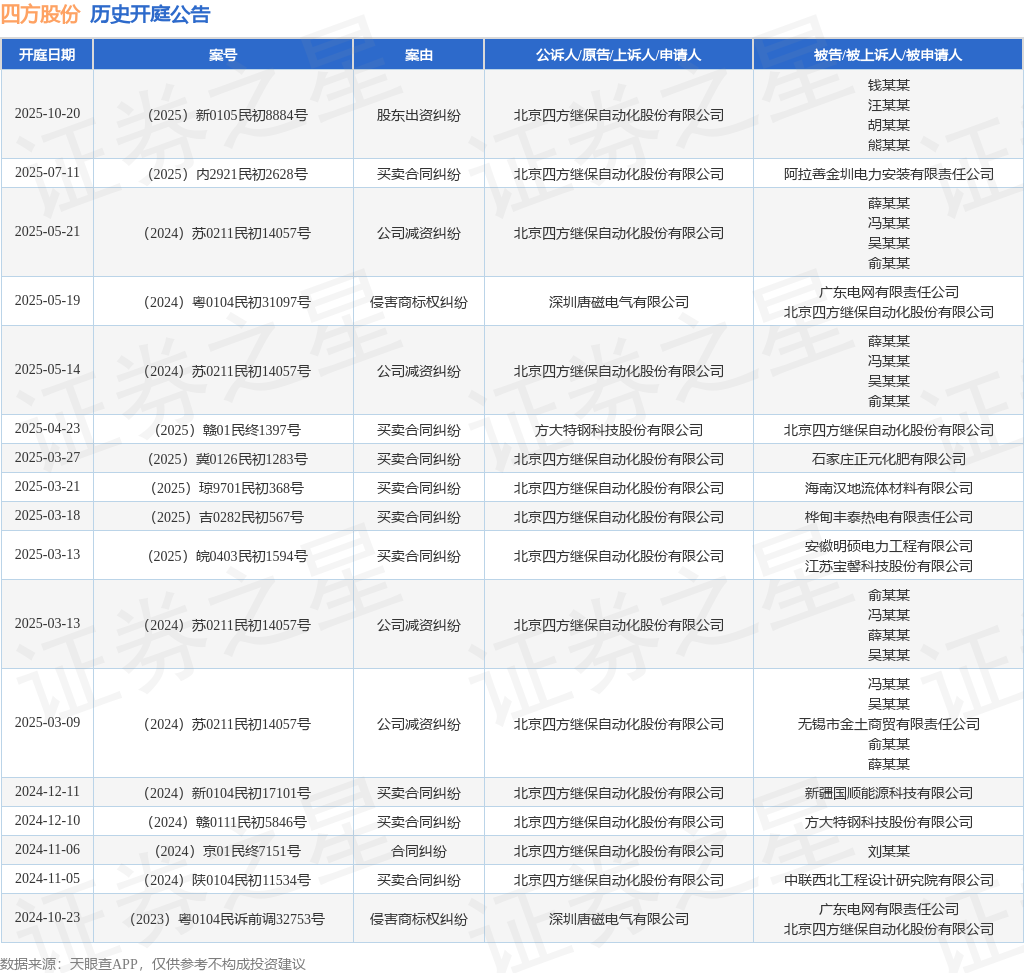Click defendant 胡某某
Image resolution: width=1024 pixels, height=973 pixels.
click(x=889, y=125)
